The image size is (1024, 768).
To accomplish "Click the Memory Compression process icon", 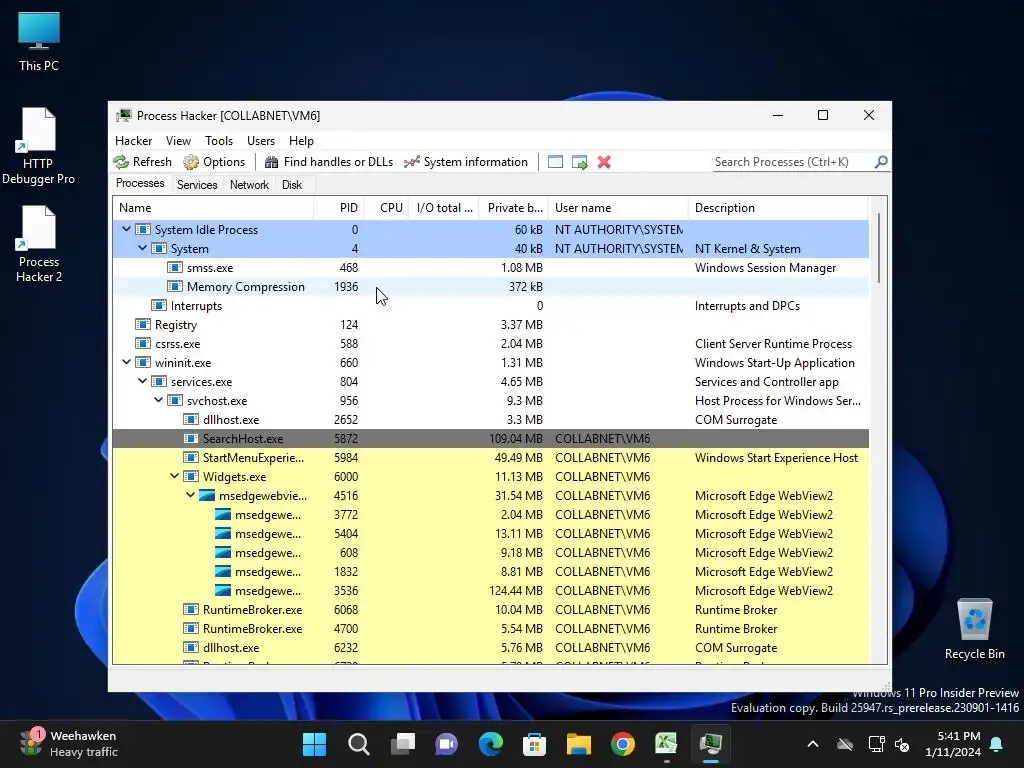I will pyautogui.click(x=175, y=287).
